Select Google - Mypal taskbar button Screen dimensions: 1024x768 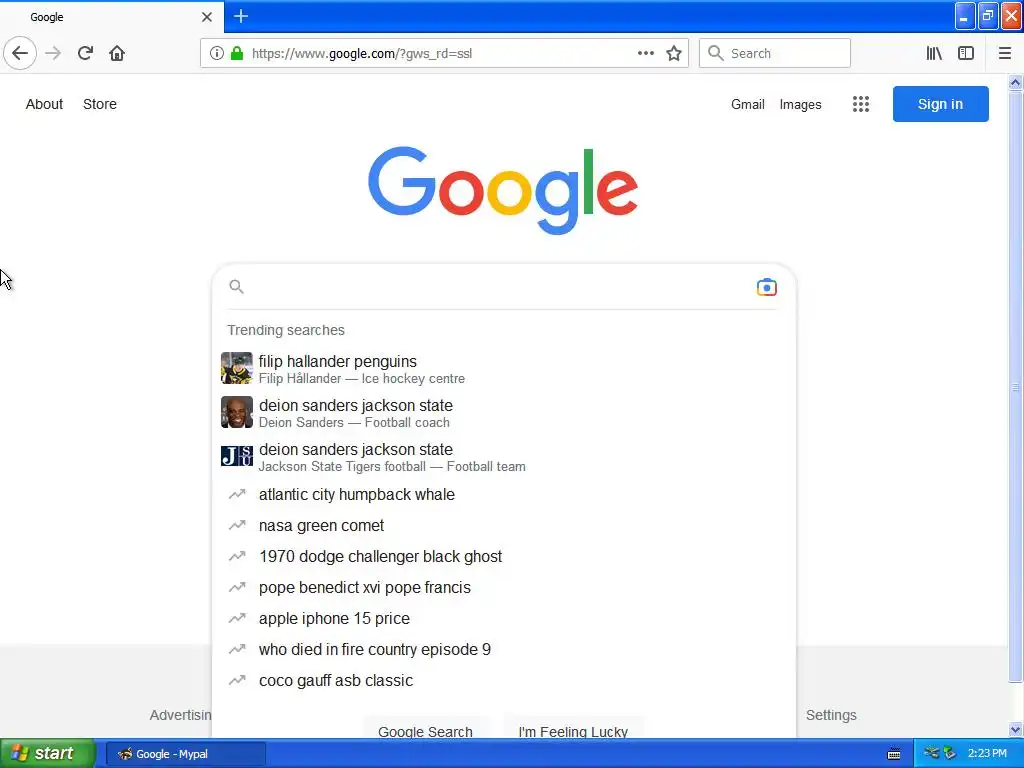click(185, 754)
